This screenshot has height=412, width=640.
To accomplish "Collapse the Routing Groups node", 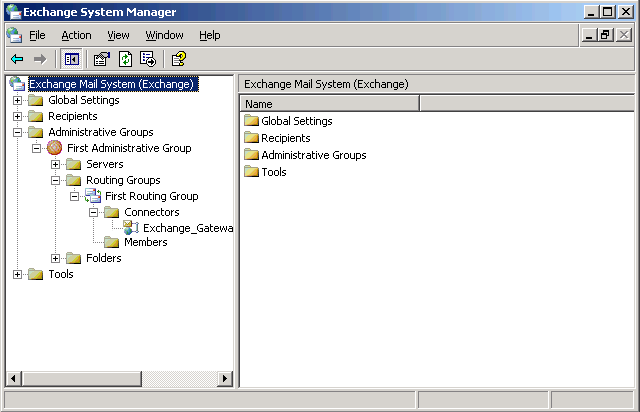I will pos(56,180).
